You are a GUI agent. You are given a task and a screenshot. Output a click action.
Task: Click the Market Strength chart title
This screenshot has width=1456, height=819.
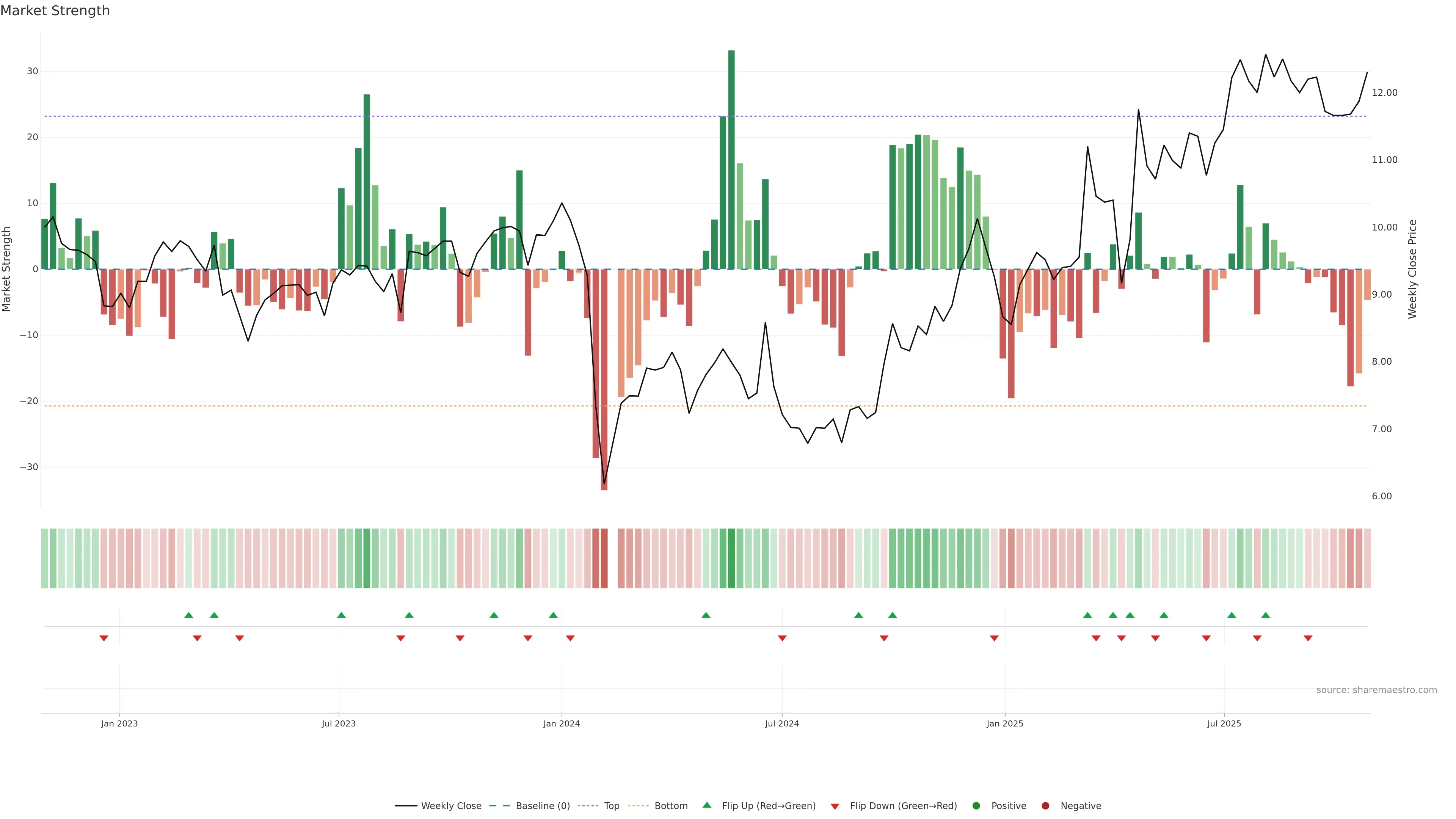55,11
